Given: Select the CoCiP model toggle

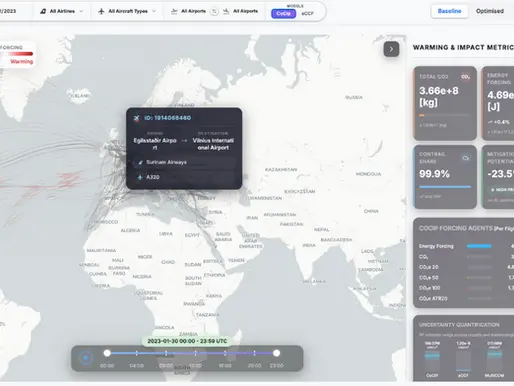Looking at the screenshot, I should point(283,13).
